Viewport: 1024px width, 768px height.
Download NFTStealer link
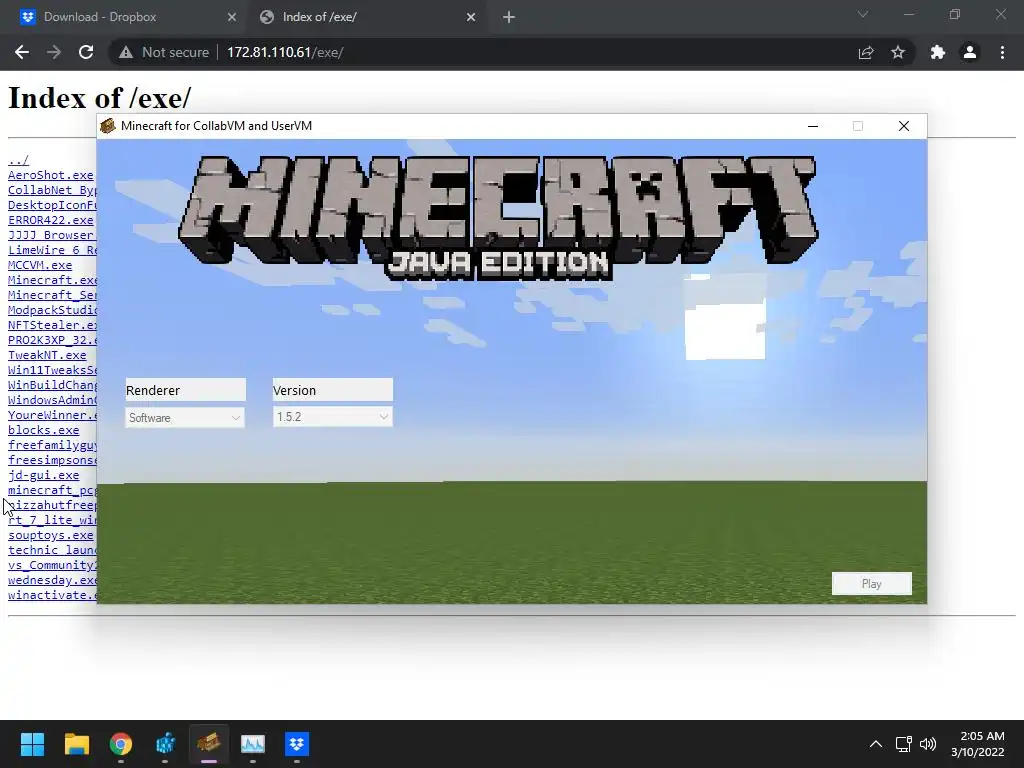coord(52,325)
